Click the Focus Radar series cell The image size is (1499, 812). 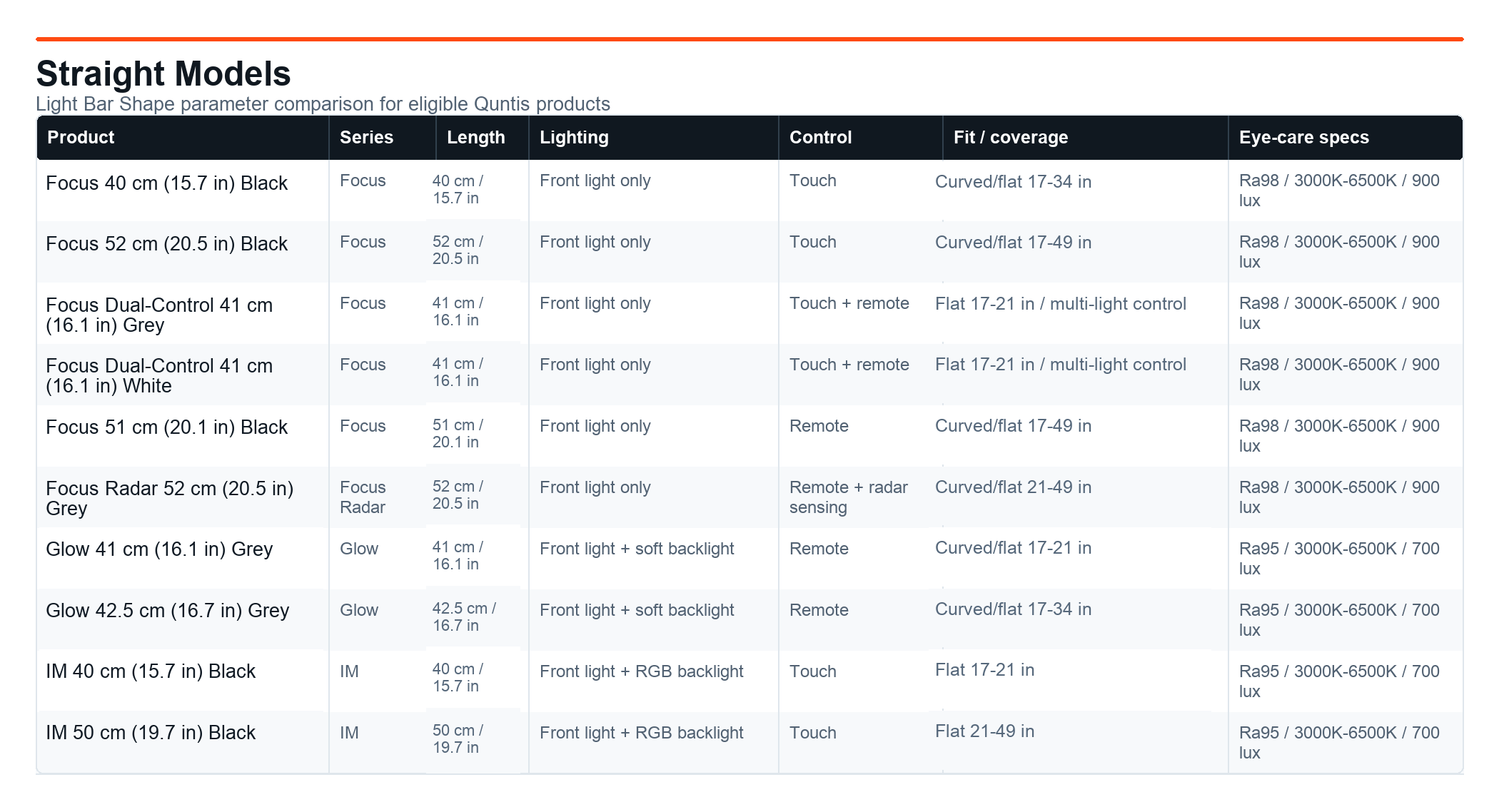(363, 497)
